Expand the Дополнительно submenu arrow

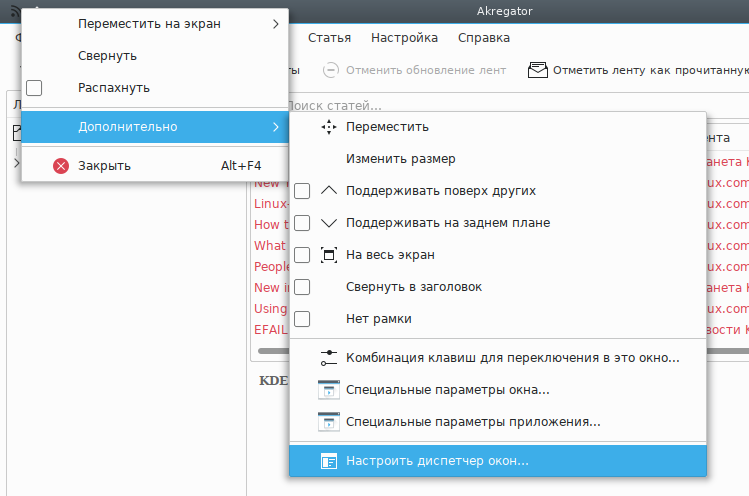click(275, 127)
